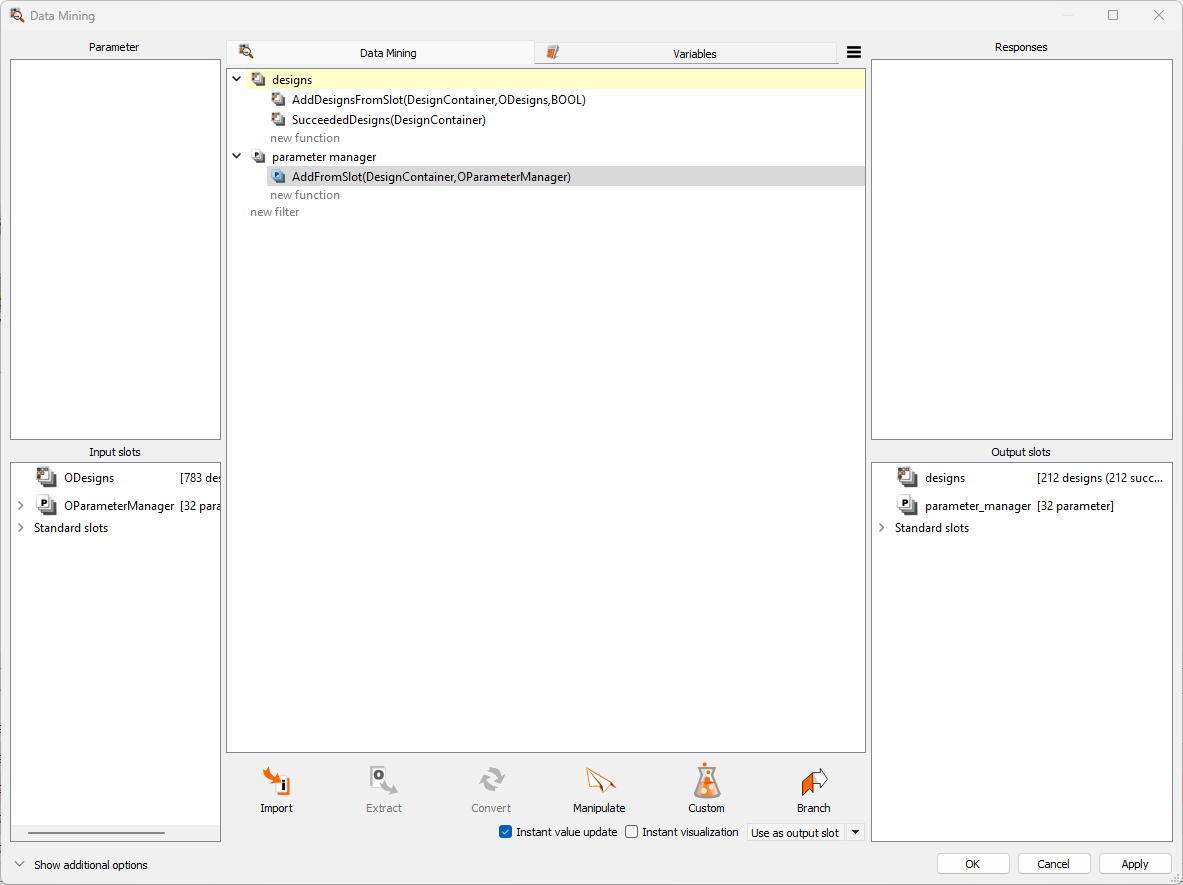The image size is (1183, 885).
Task: Click the OK button
Action: [972, 864]
